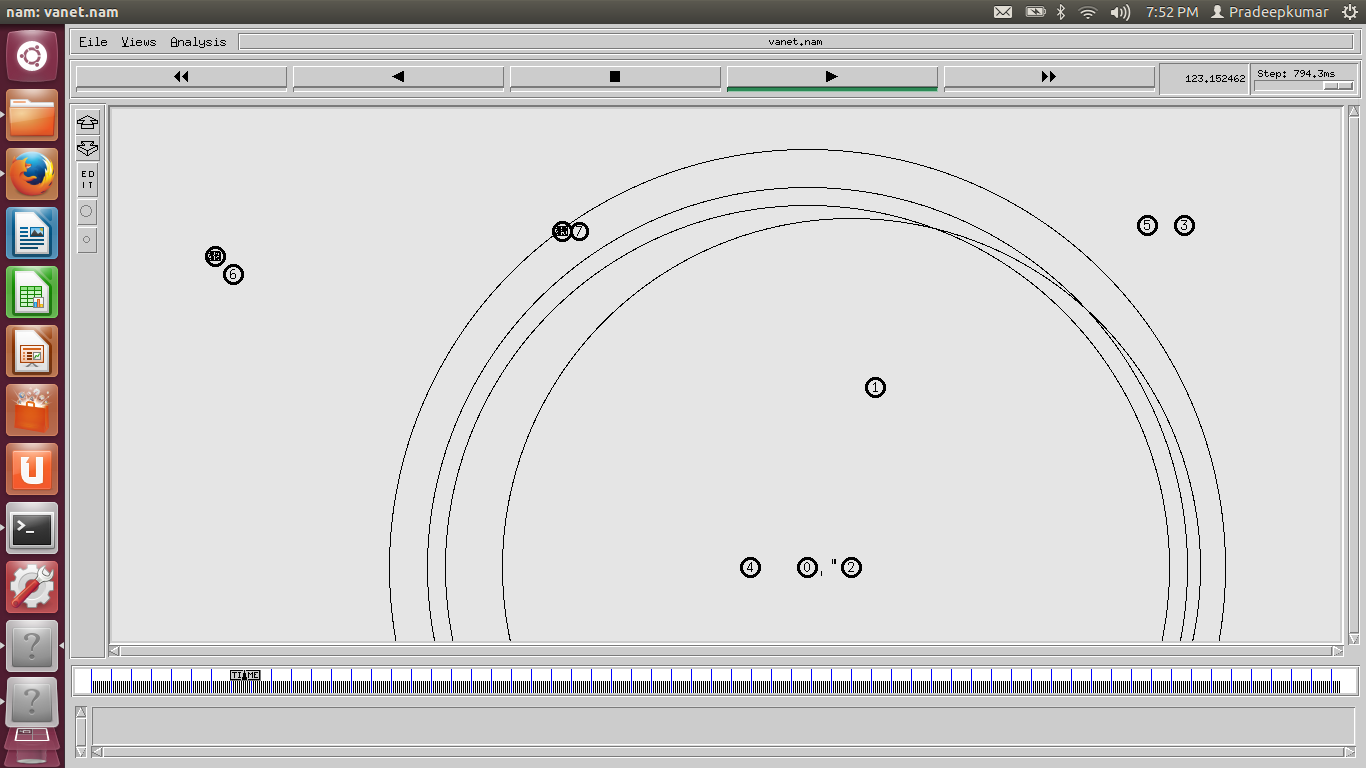The image size is (1366, 768).
Task: Open the battery indicator menu
Action: tap(1035, 12)
